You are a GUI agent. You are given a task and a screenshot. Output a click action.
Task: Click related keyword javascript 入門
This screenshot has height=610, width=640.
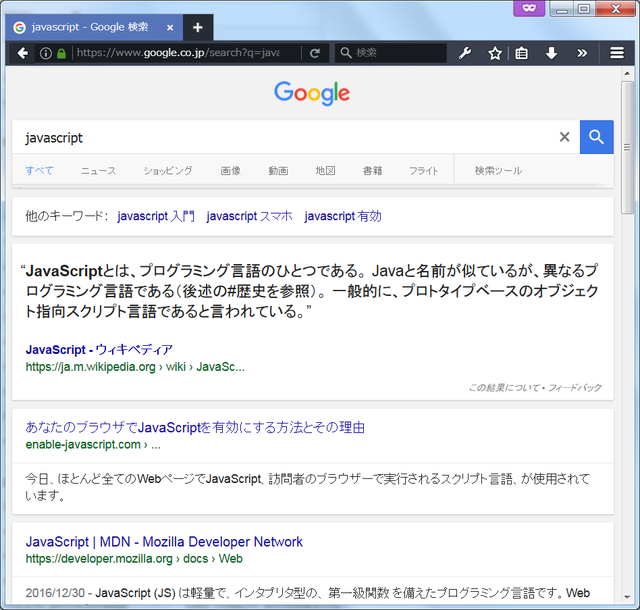pos(156,216)
